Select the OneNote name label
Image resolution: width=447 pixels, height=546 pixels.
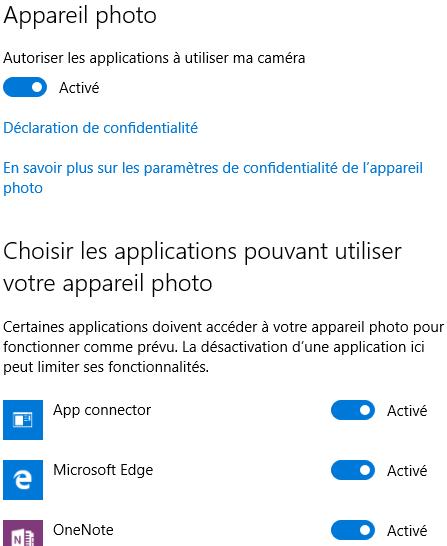point(83,530)
